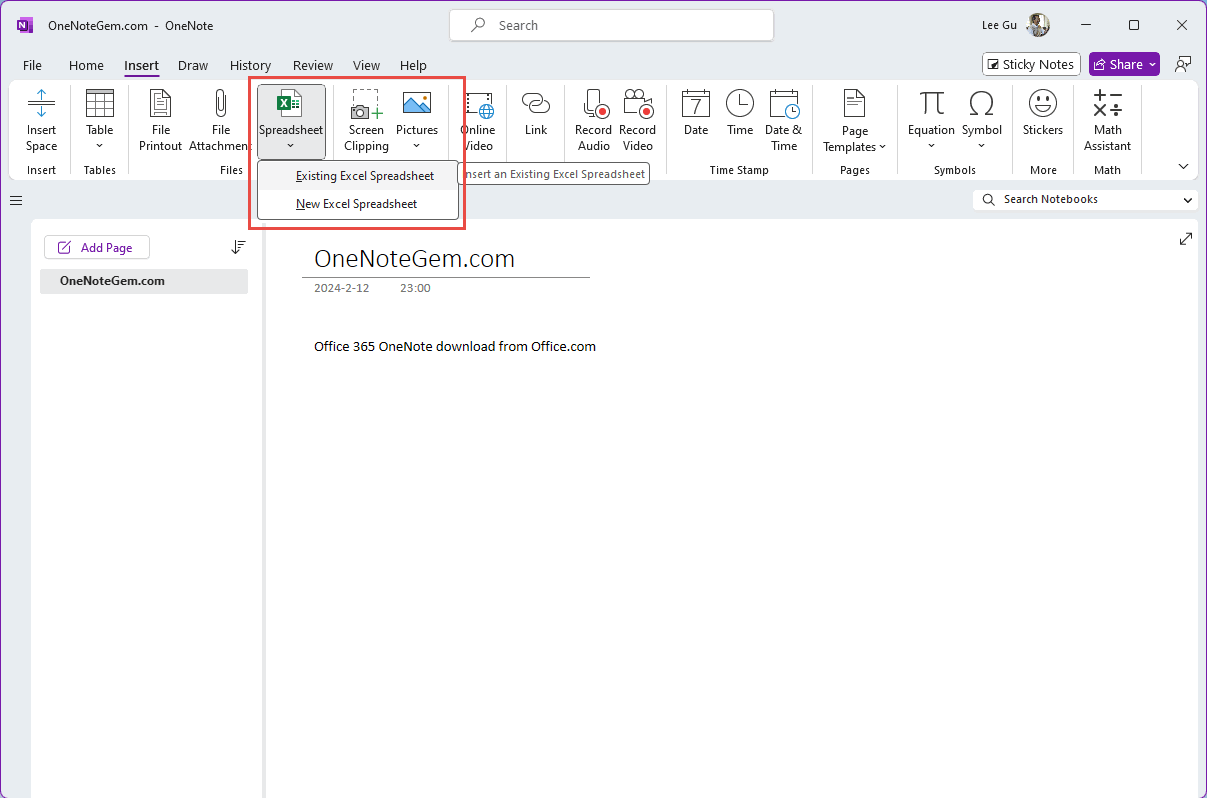Image resolution: width=1207 pixels, height=798 pixels.
Task: Switch to the Home tab
Action: (86, 65)
